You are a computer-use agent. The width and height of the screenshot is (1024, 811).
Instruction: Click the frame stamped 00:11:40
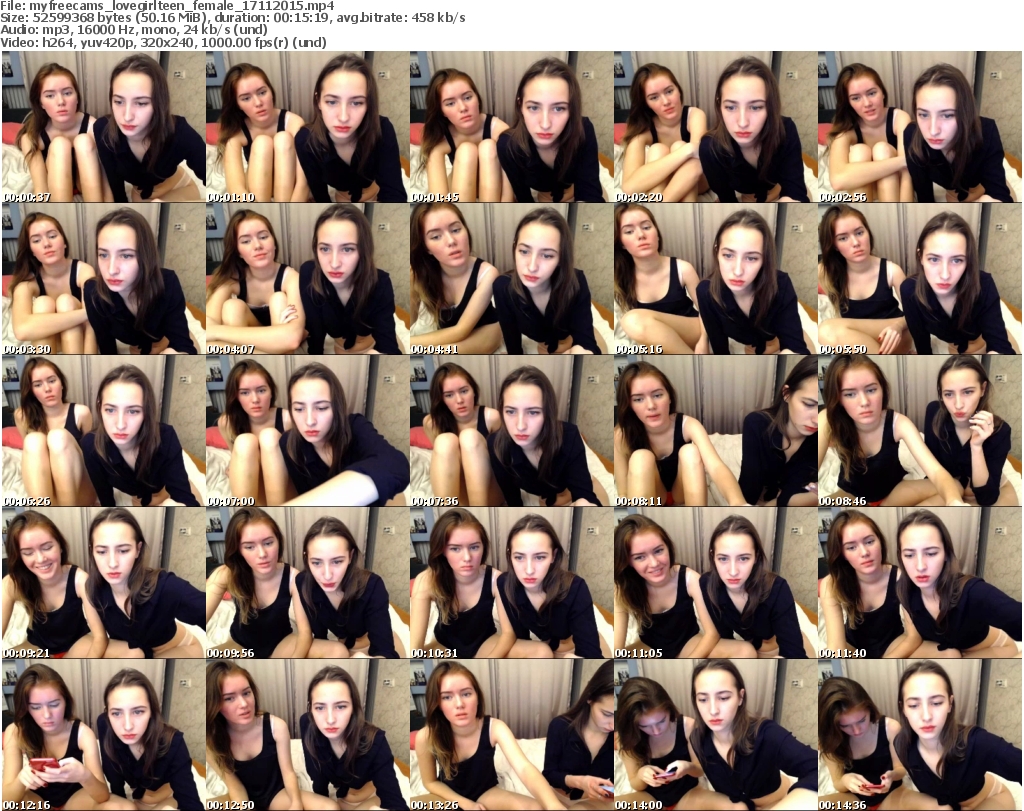[x=920, y=583]
